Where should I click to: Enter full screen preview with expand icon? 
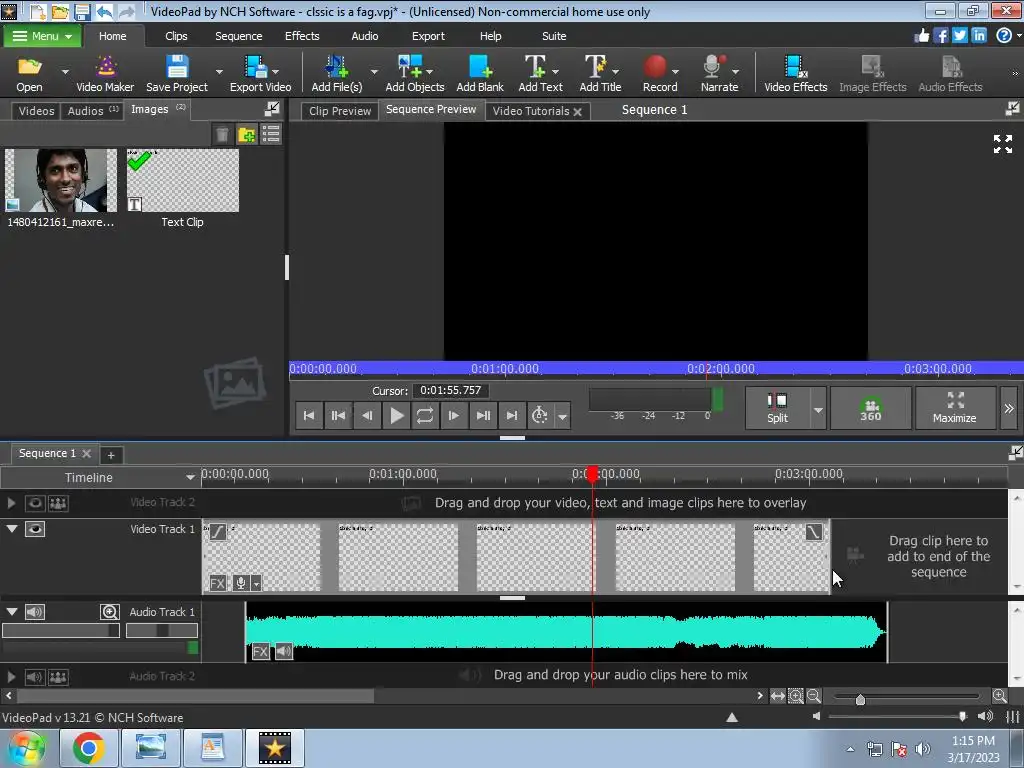click(1002, 144)
